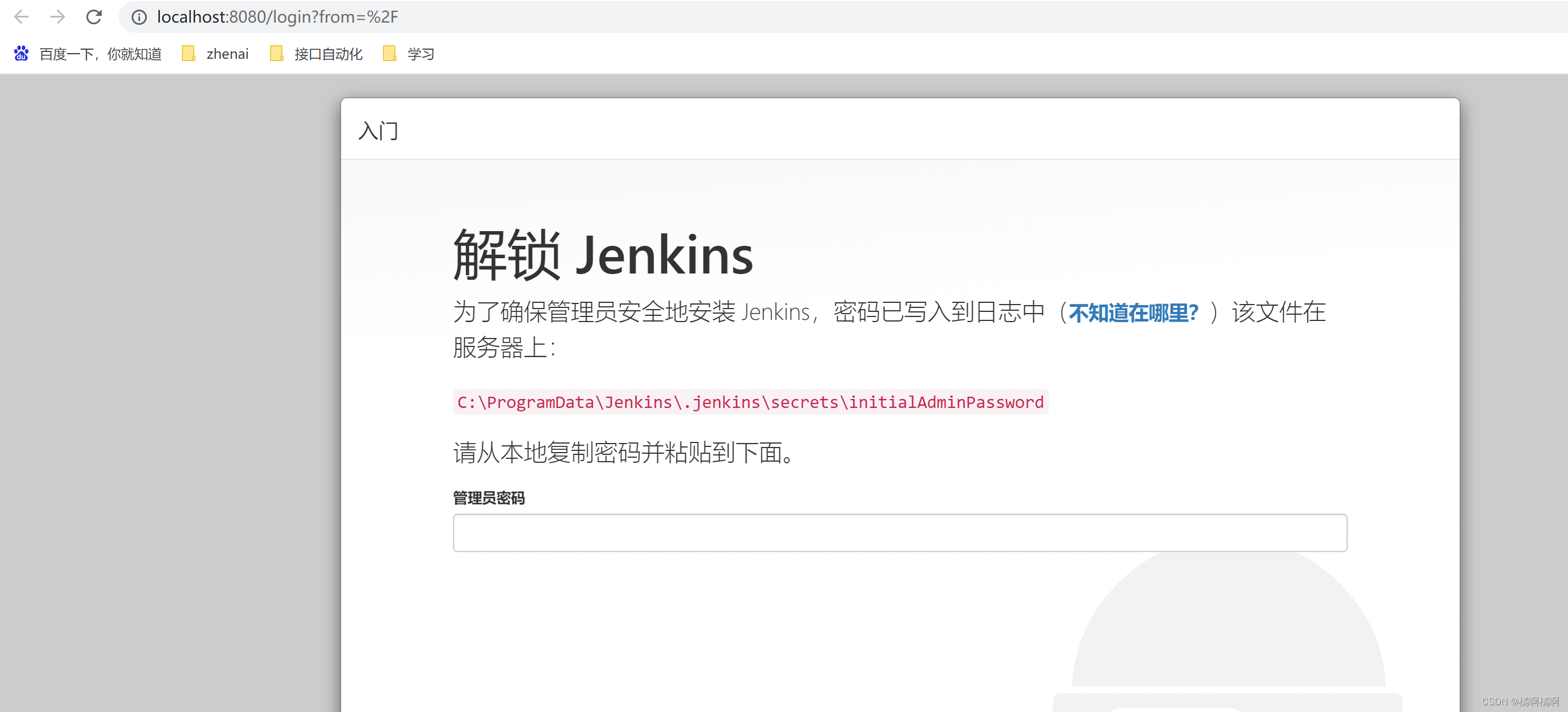Open bookmark 百度一下，你就知道

pyautogui.click(x=101, y=54)
